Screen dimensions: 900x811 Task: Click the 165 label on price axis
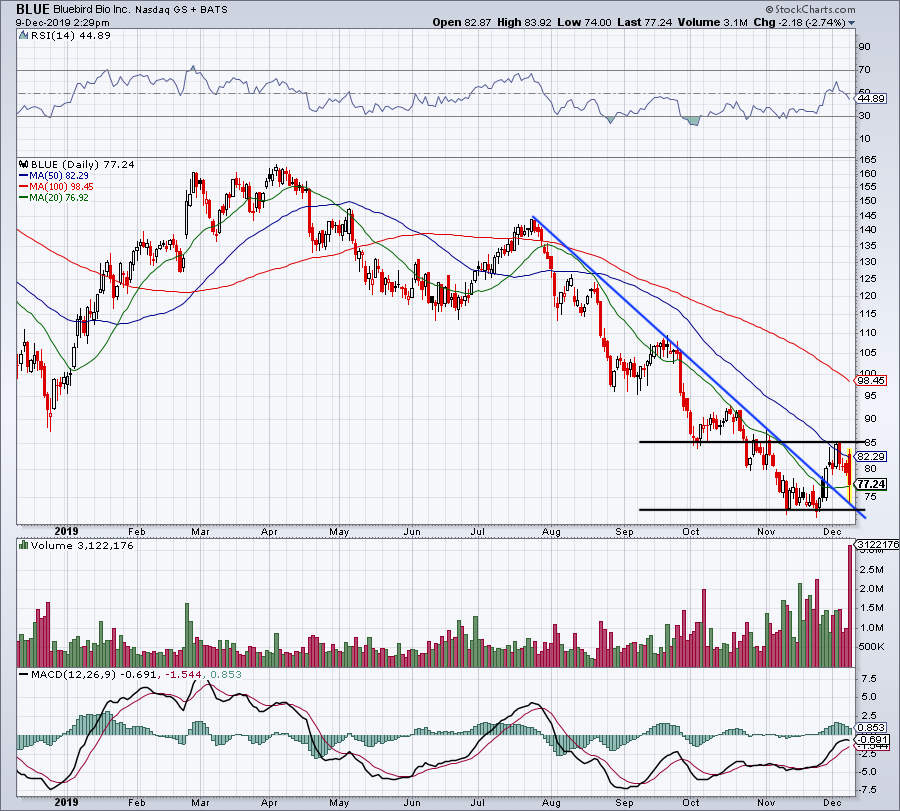[x=867, y=160]
